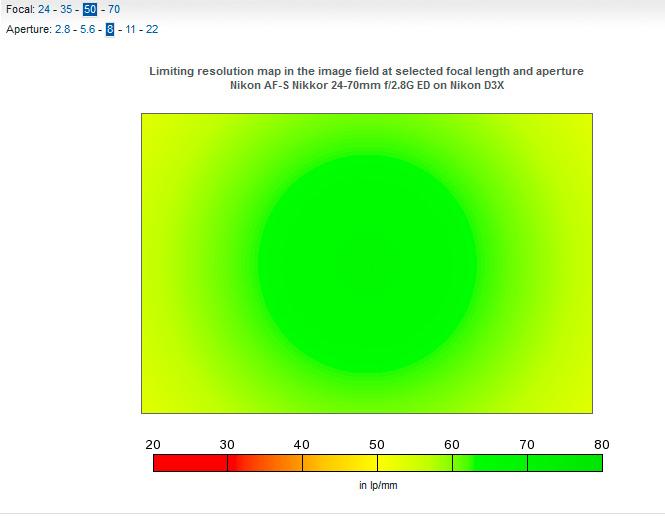Select focal length 35
665x516 pixels.
[66, 9]
